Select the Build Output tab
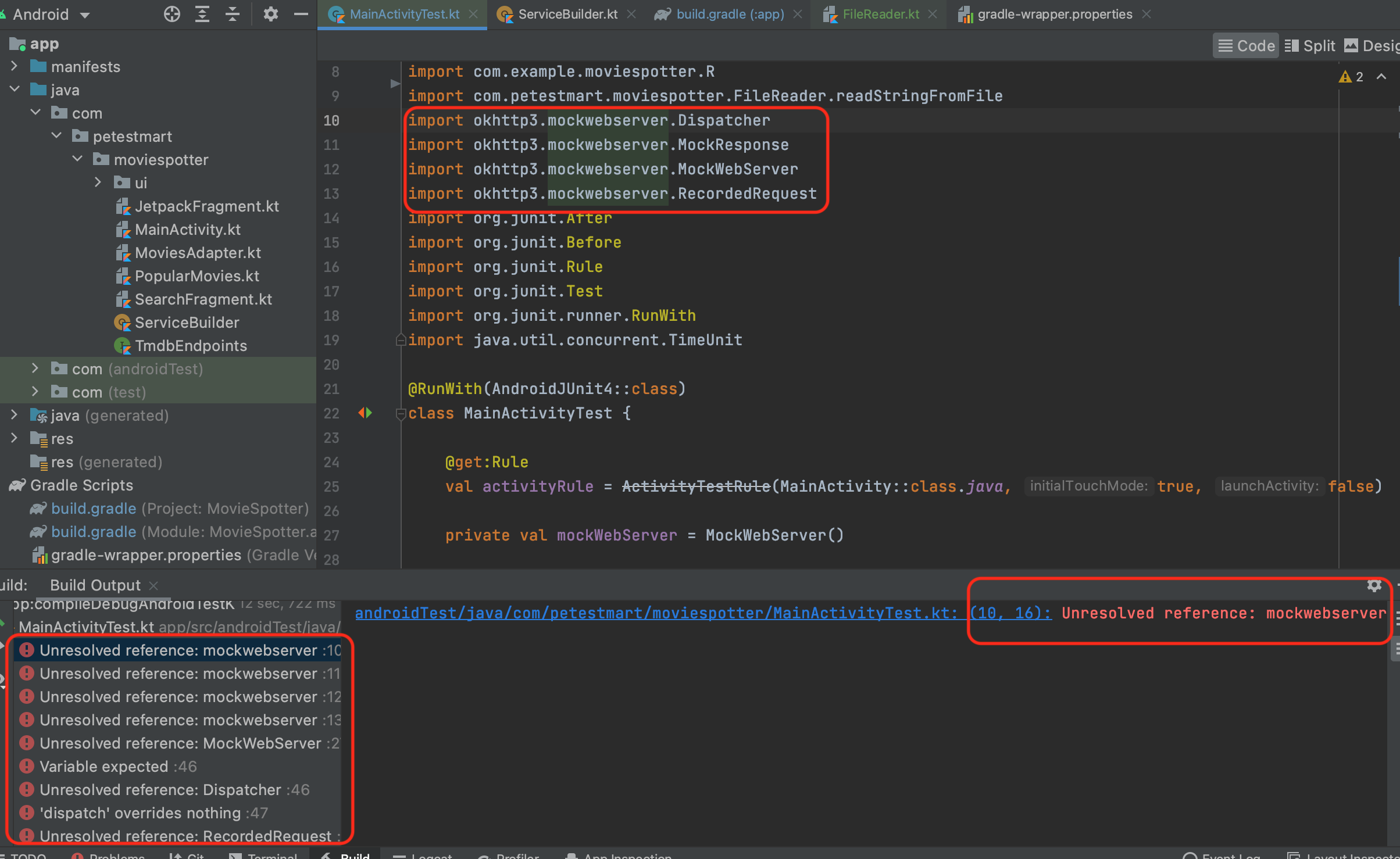This screenshot has width=1400, height=859. [95, 585]
